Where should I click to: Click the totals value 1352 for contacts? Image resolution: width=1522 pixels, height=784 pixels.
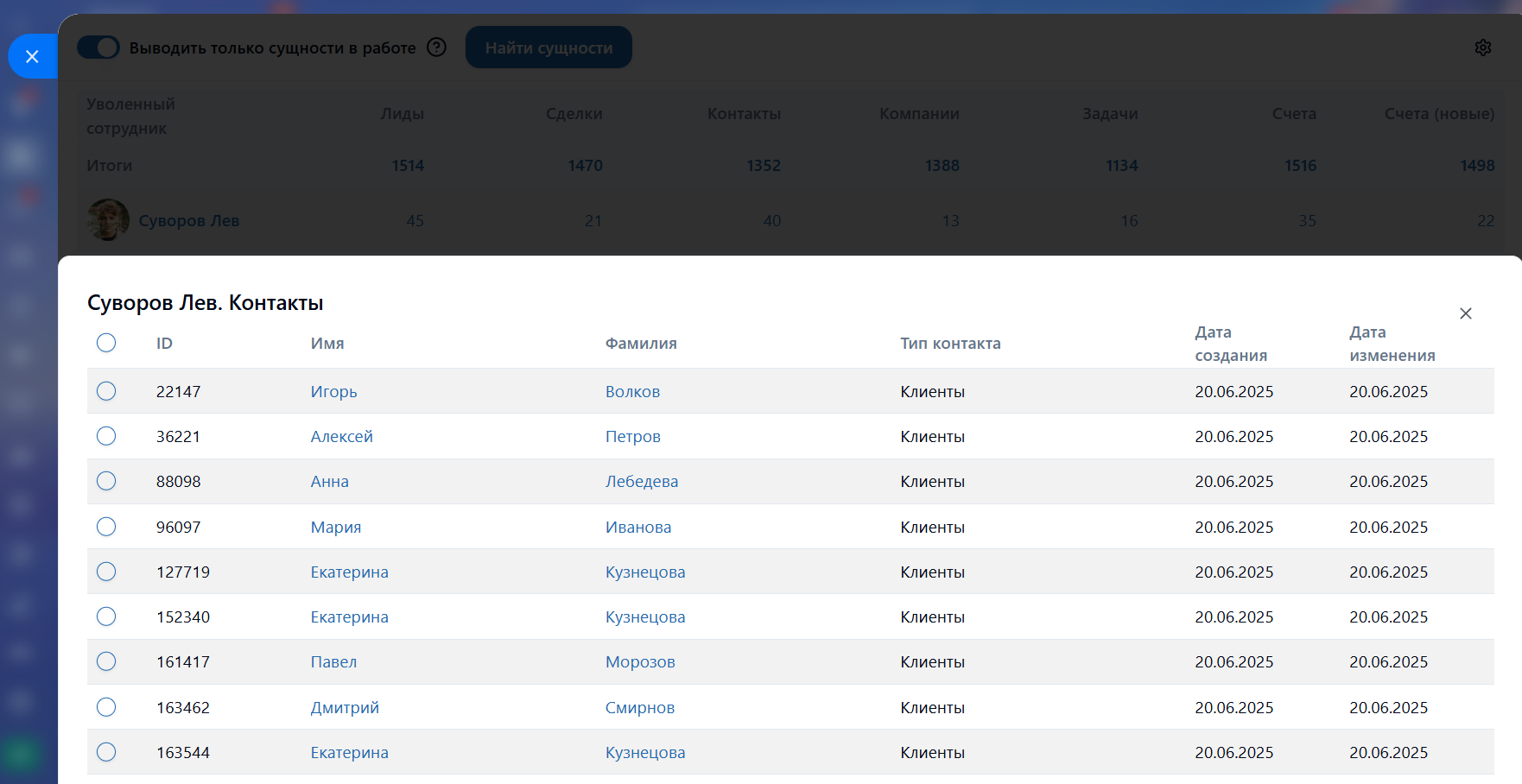[x=764, y=165]
